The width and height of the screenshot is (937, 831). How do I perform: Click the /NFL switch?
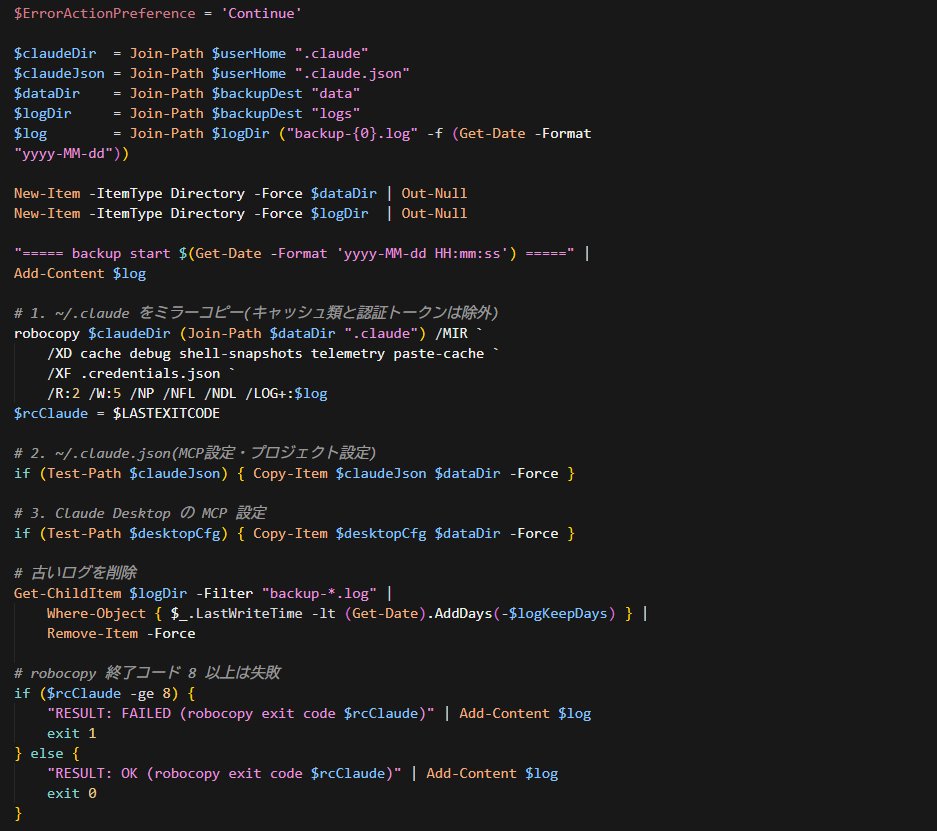coord(179,394)
